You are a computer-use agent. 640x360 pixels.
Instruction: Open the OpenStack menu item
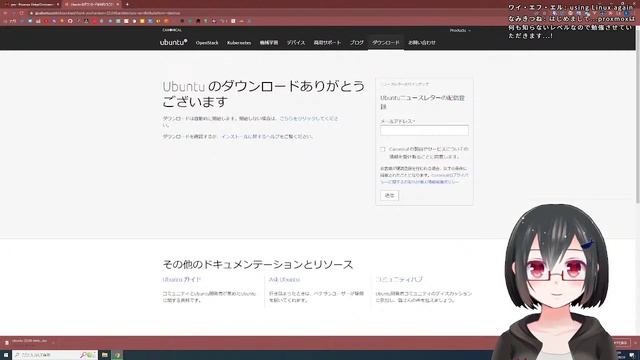tap(207, 42)
